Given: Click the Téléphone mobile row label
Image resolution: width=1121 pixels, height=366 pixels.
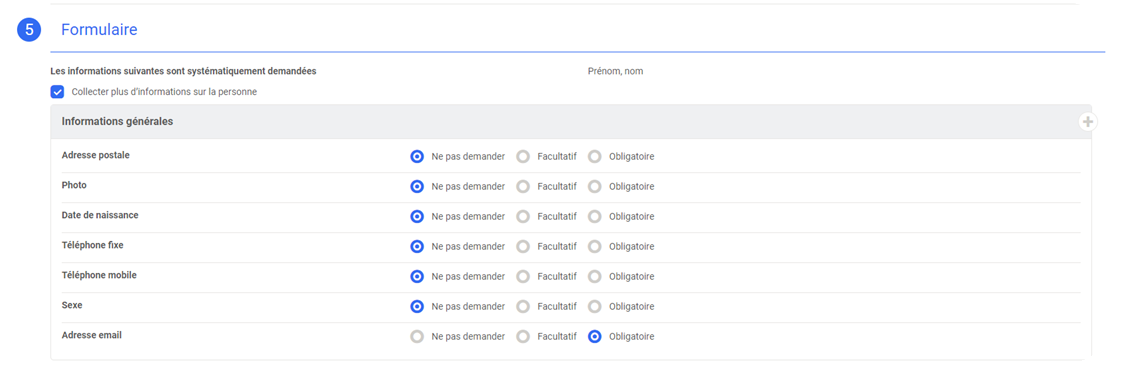Looking at the screenshot, I should tap(99, 275).
